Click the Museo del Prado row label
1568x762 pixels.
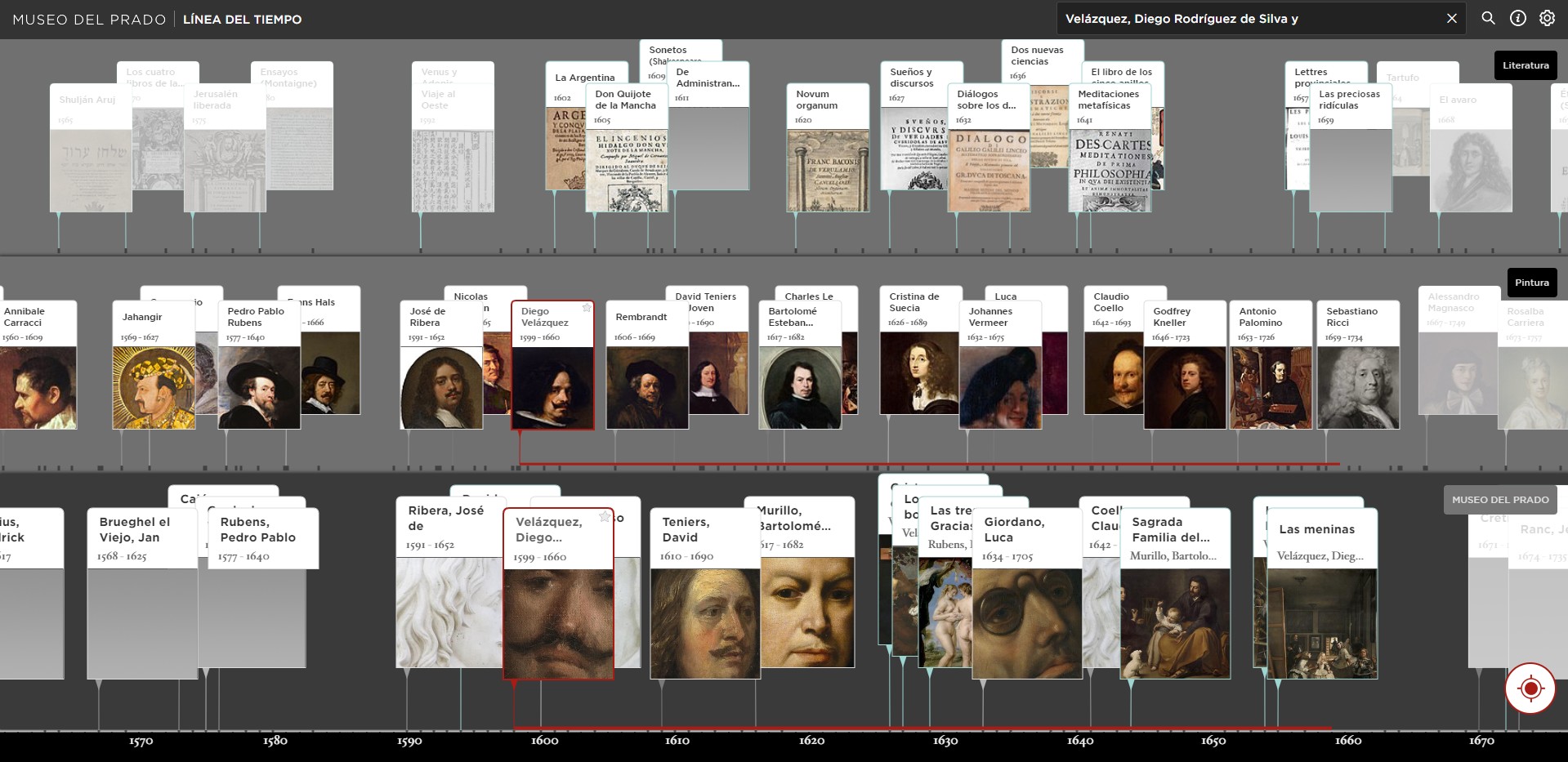[x=1499, y=500]
